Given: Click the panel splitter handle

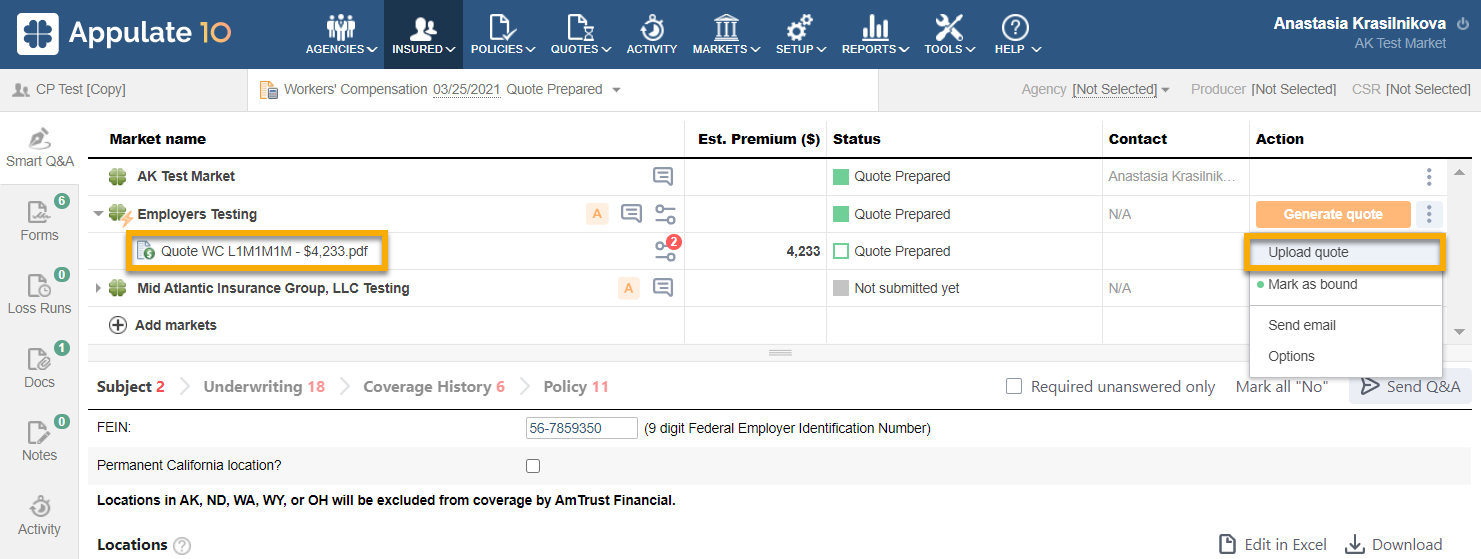Looking at the screenshot, I should pos(780,353).
